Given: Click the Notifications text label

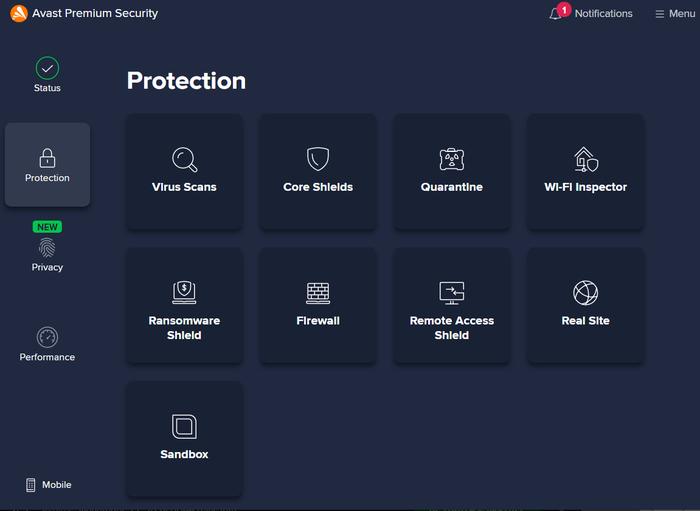Looking at the screenshot, I should (603, 14).
